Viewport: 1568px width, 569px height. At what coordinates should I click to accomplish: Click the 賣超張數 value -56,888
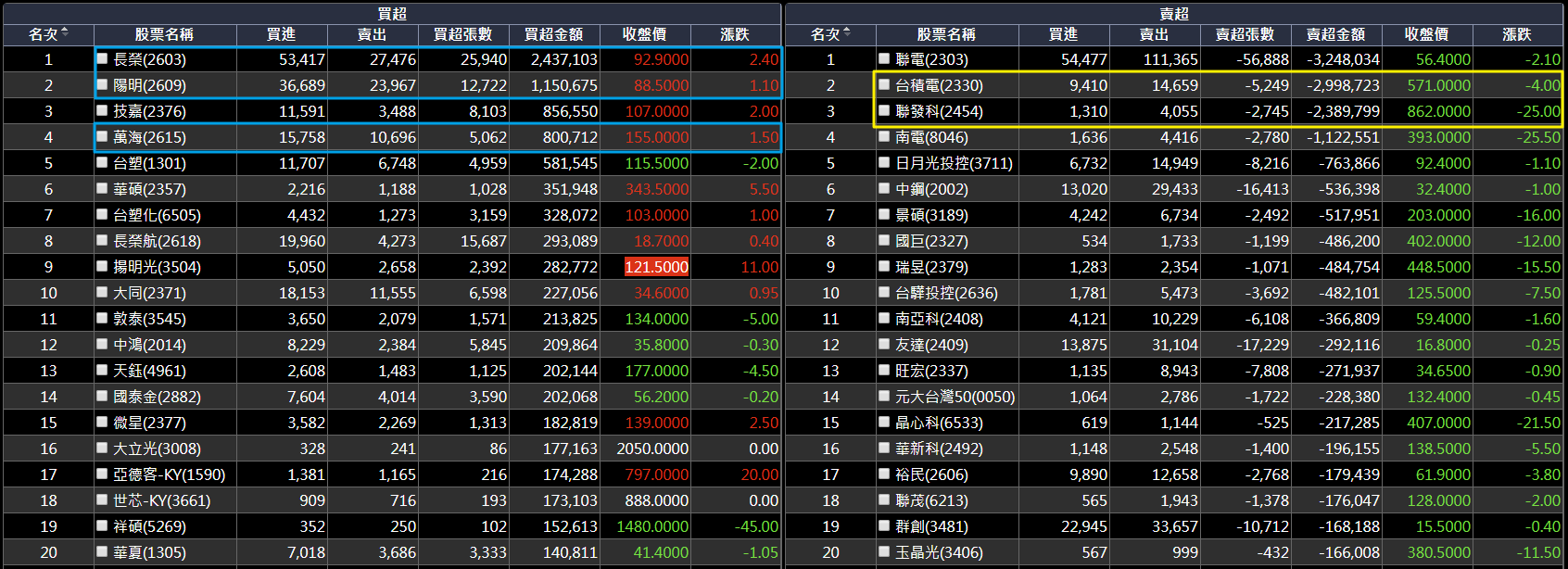point(1262,59)
